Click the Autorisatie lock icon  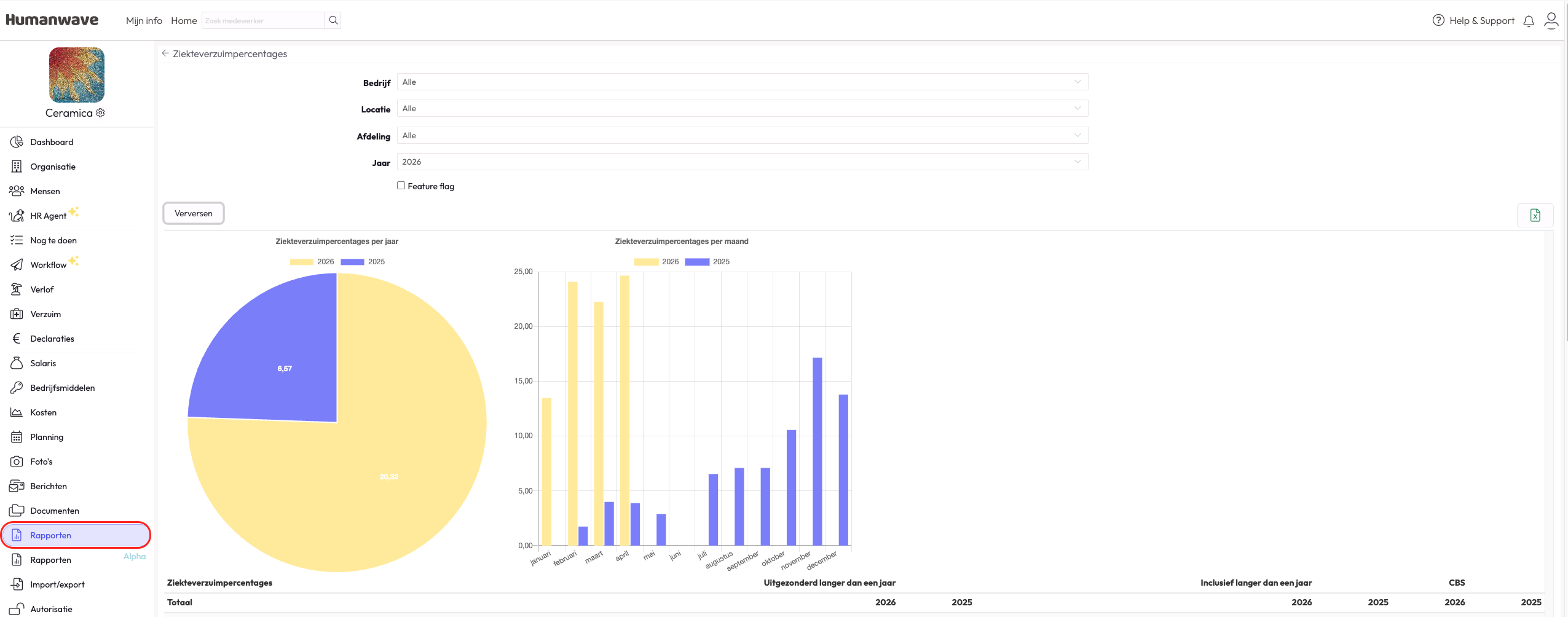17,609
